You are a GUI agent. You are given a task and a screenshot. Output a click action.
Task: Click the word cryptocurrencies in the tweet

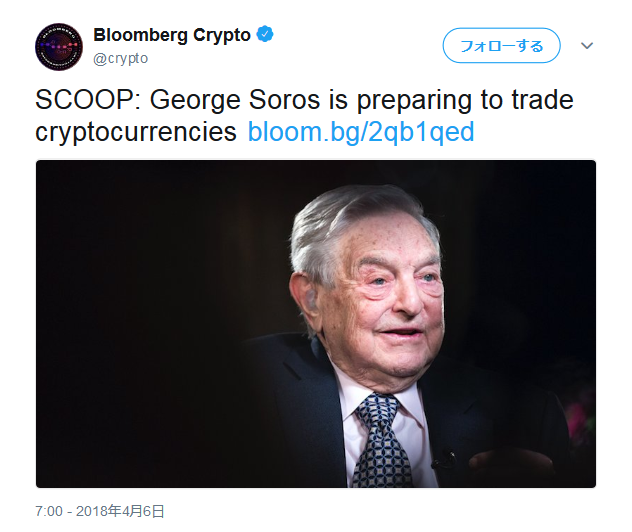tap(136, 132)
